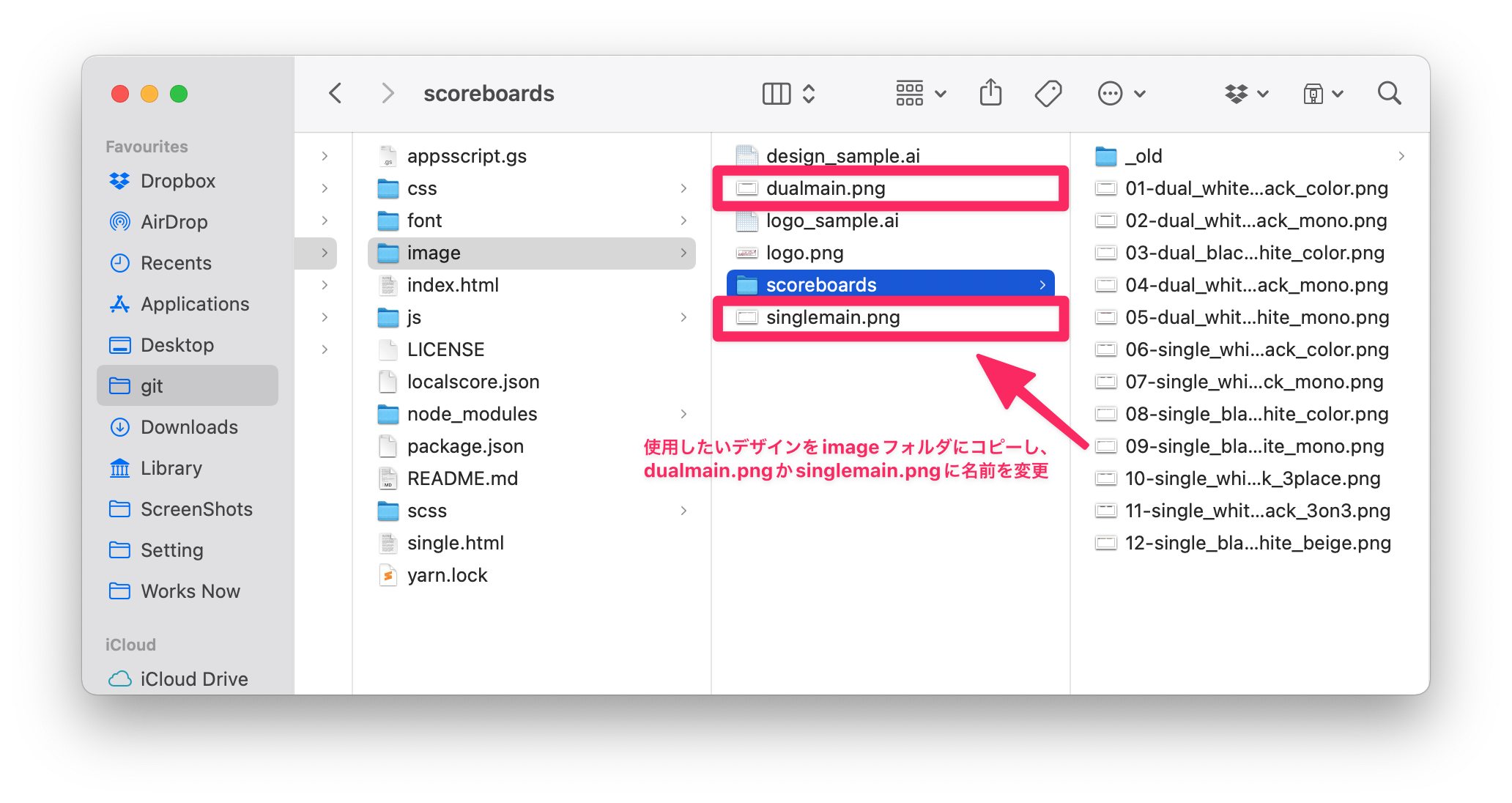This screenshot has height=803, width=1512.
Task: Click the Tags icon in the toolbar
Action: click(1048, 93)
